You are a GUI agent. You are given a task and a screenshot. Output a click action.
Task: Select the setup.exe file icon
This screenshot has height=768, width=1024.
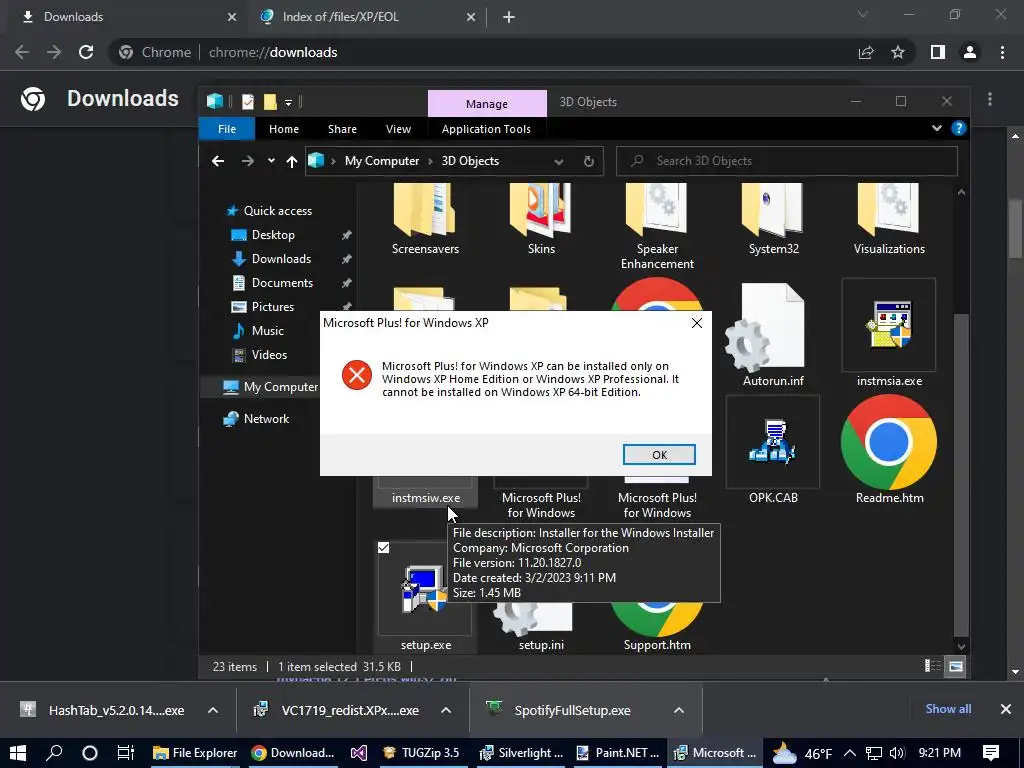point(424,587)
